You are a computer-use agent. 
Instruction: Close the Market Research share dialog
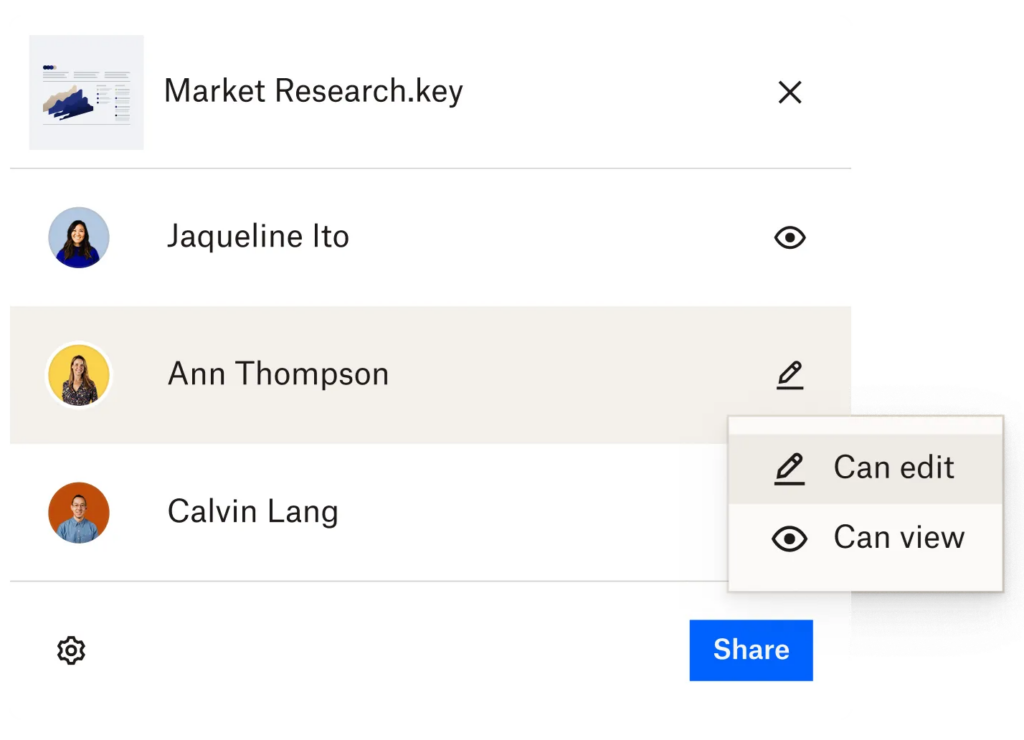tap(789, 92)
